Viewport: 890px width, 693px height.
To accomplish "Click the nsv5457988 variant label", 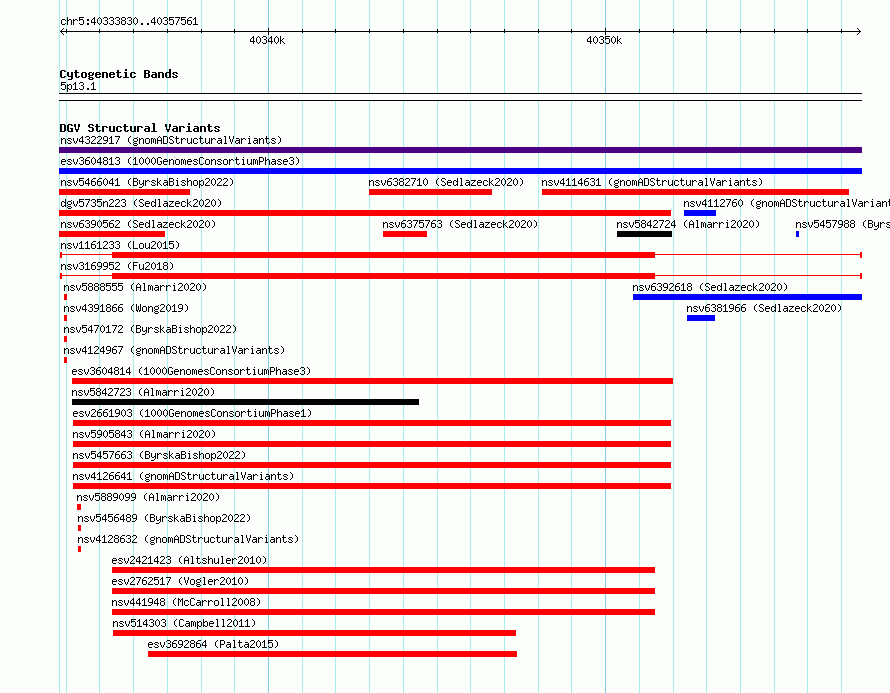I will (x=842, y=224).
